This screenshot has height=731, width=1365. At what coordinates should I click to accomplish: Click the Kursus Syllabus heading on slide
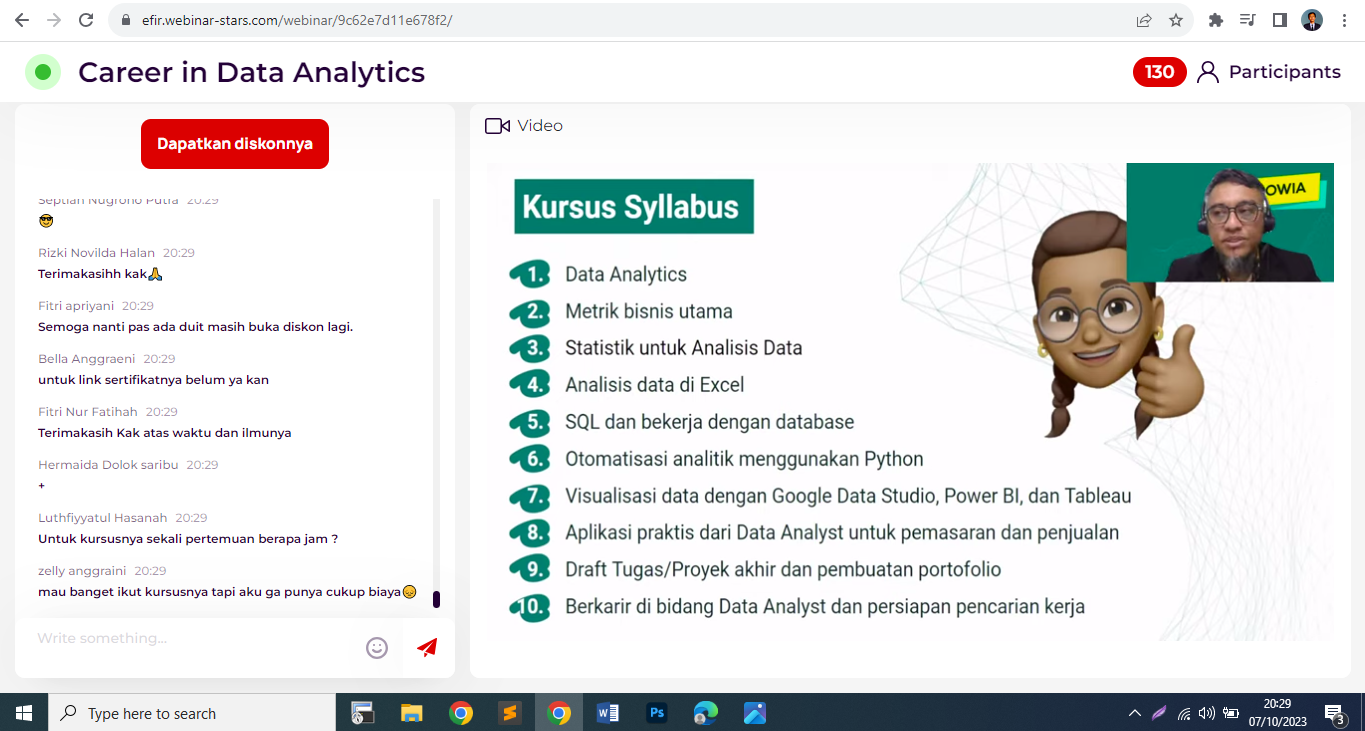(x=632, y=207)
